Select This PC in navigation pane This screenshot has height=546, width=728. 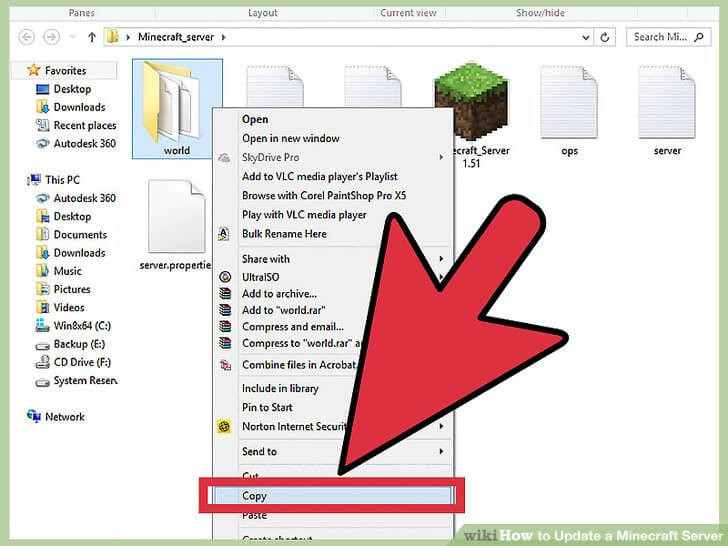(62, 180)
